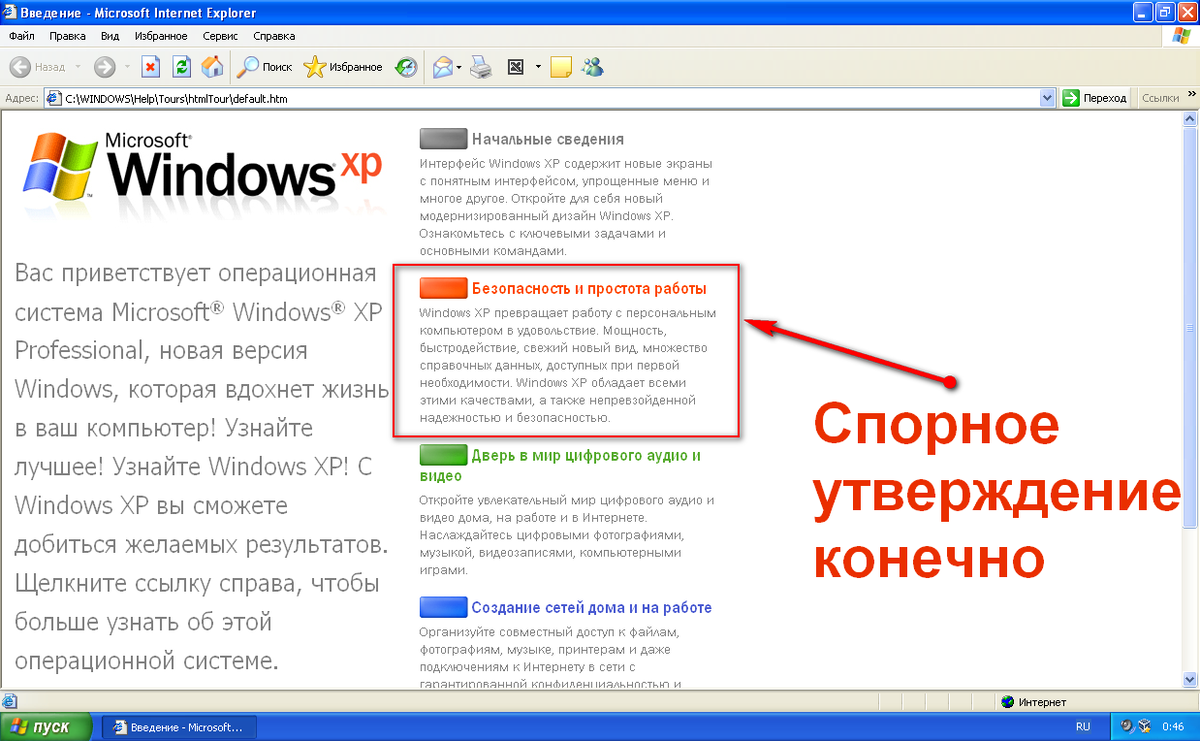Viewport: 1200px width, 741px height.
Task: Click the orange Безопасность button icon
Action: point(444,288)
